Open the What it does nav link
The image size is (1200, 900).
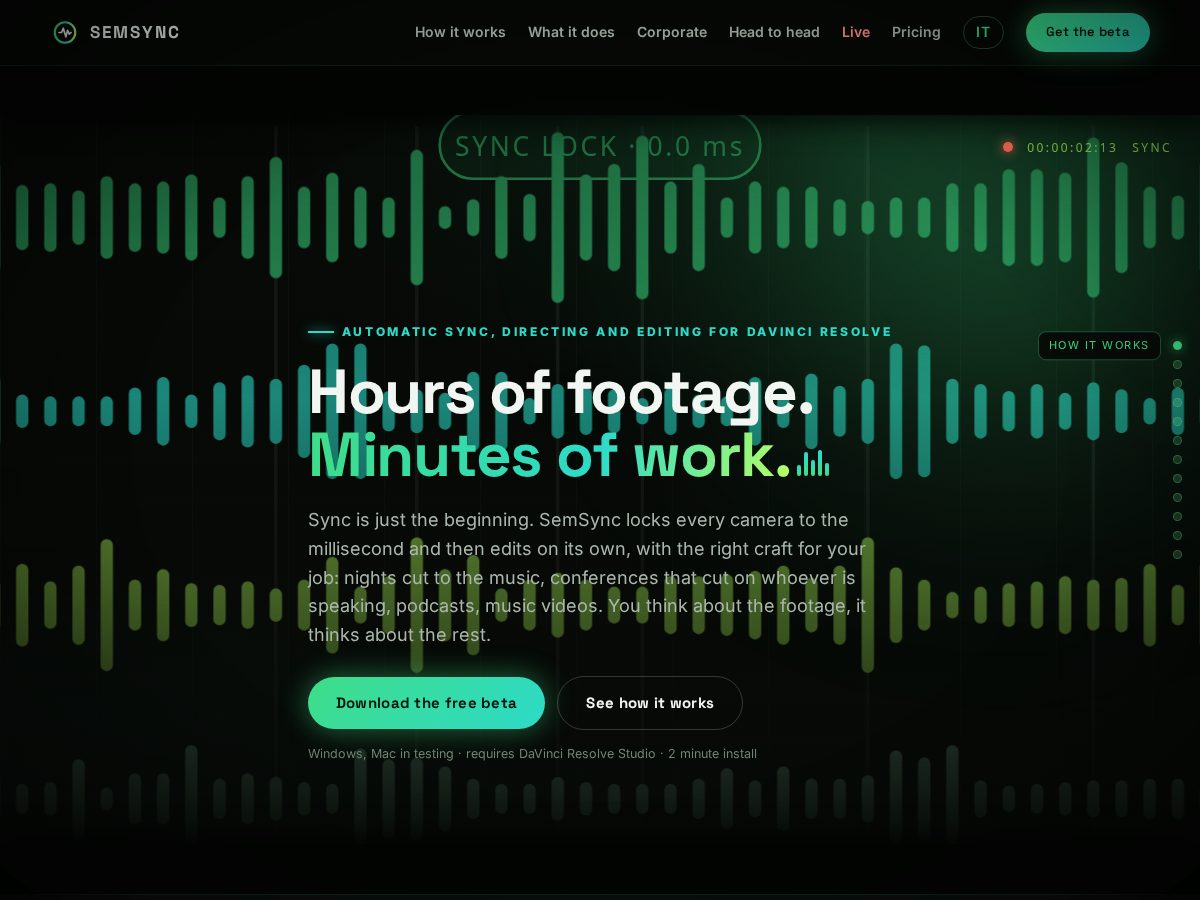[x=571, y=32]
